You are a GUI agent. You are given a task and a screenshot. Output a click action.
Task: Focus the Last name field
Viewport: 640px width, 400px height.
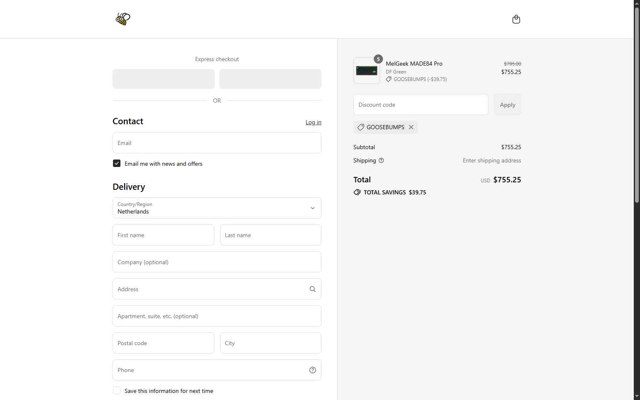[x=271, y=235]
